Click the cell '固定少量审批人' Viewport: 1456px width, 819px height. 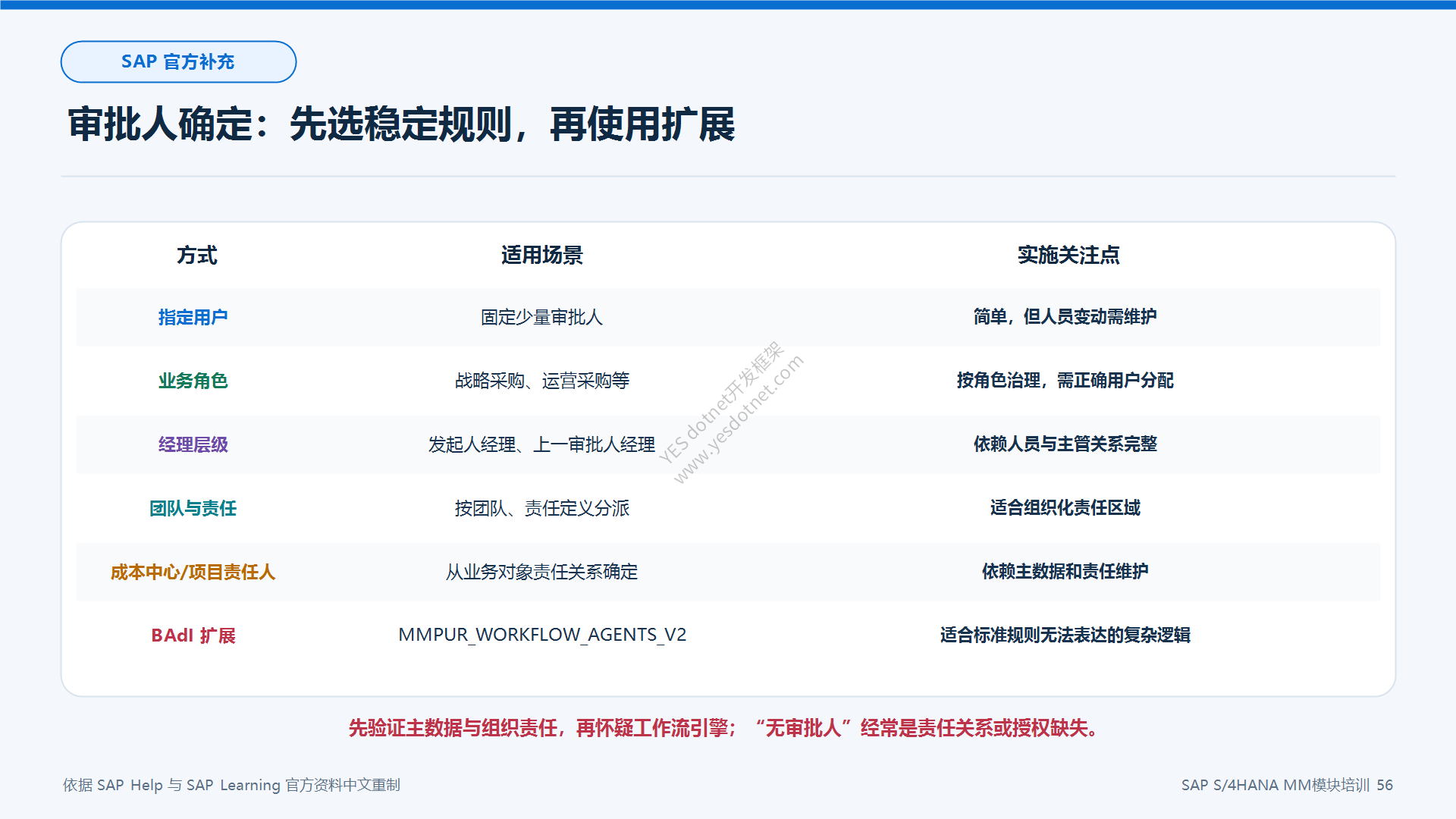click(x=542, y=317)
